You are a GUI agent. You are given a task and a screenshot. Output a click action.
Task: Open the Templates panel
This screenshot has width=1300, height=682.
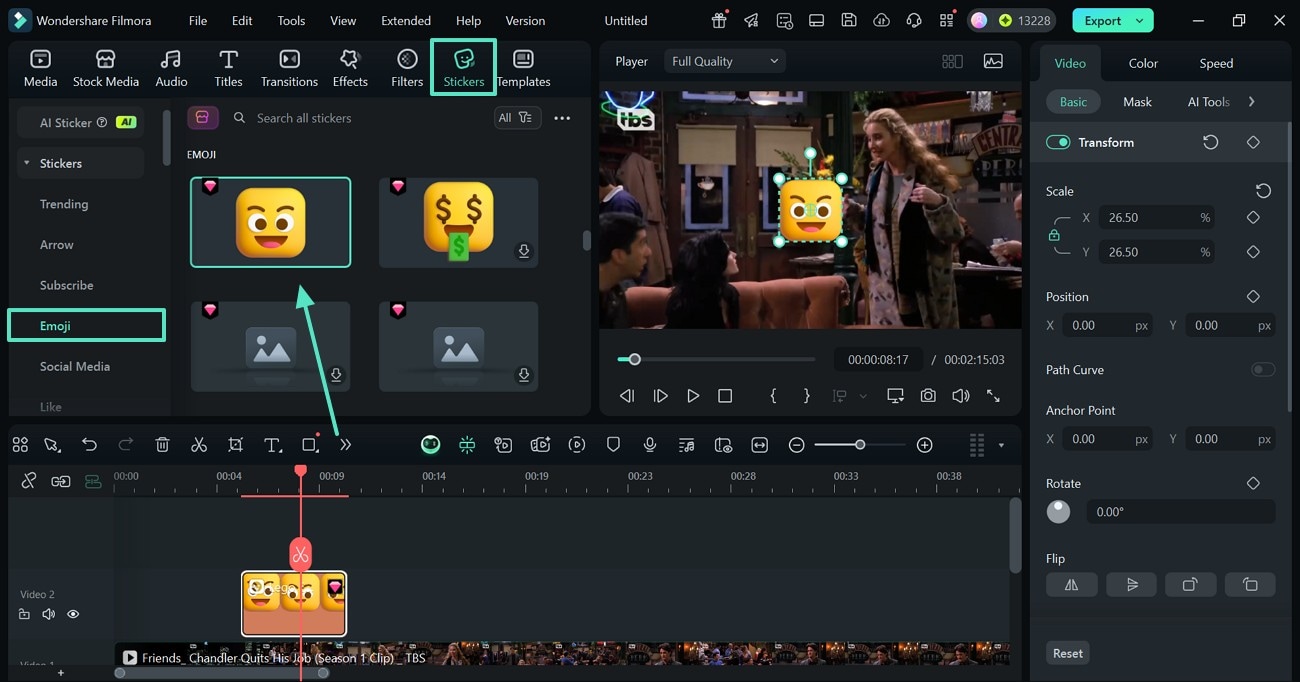(x=523, y=67)
